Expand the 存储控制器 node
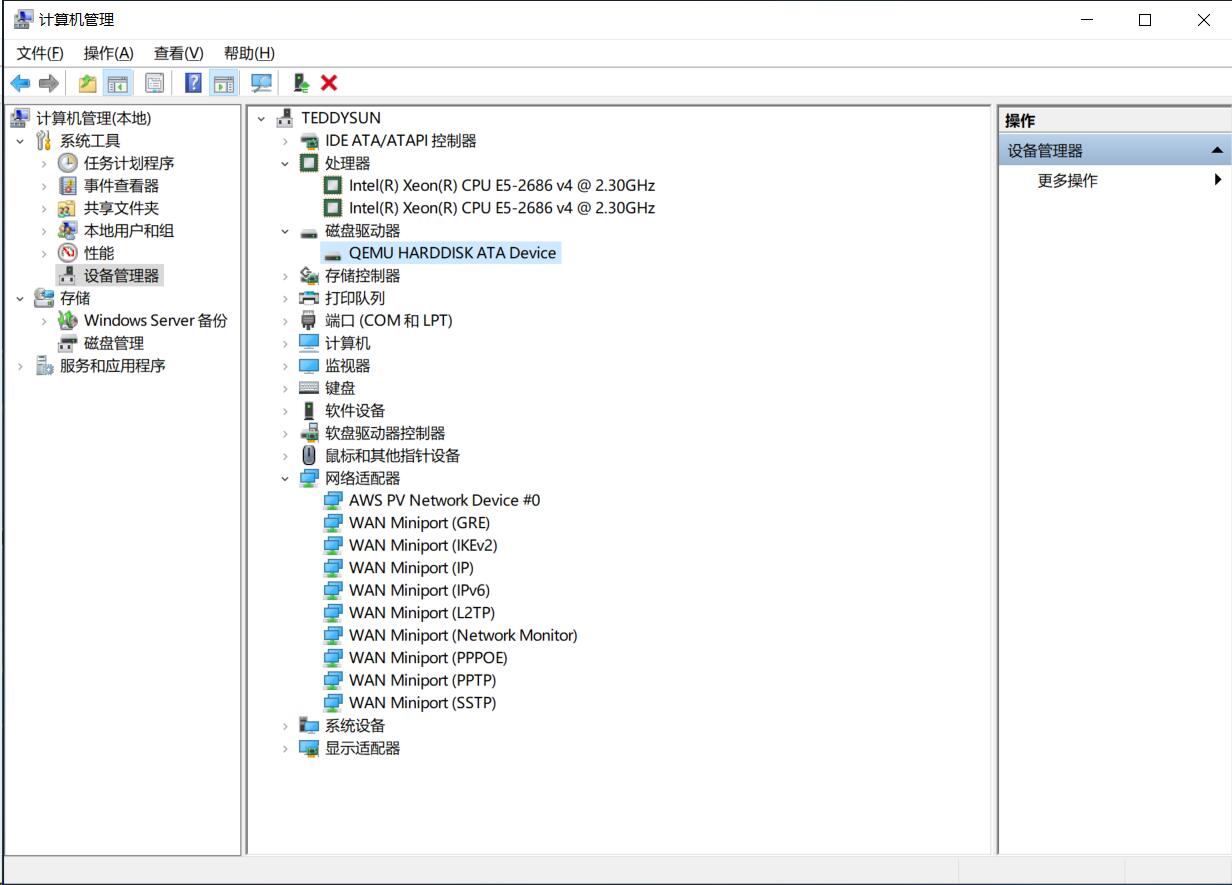 (x=285, y=276)
